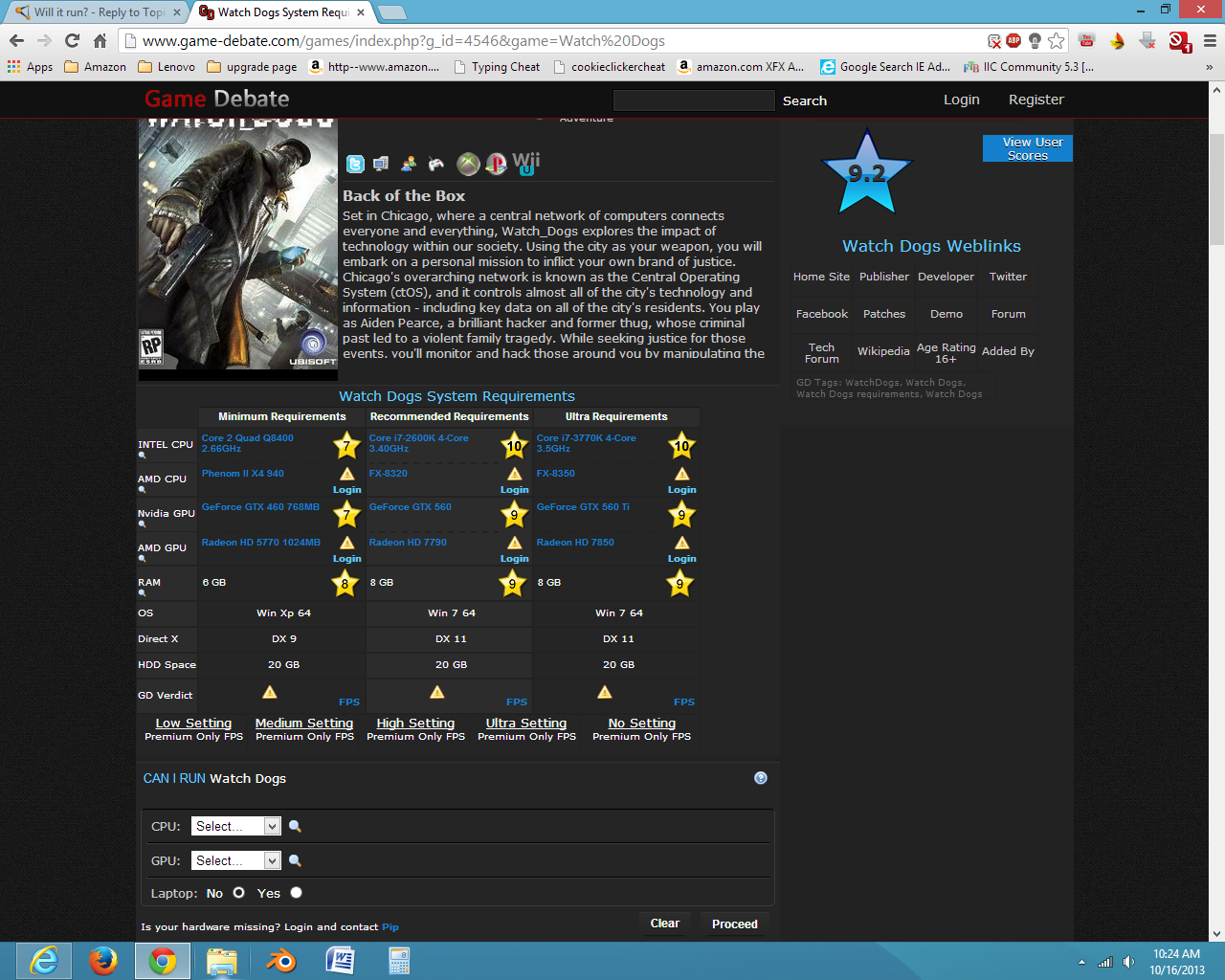Open the Lenovo bookmark folder
1225x980 pixels.
167,67
